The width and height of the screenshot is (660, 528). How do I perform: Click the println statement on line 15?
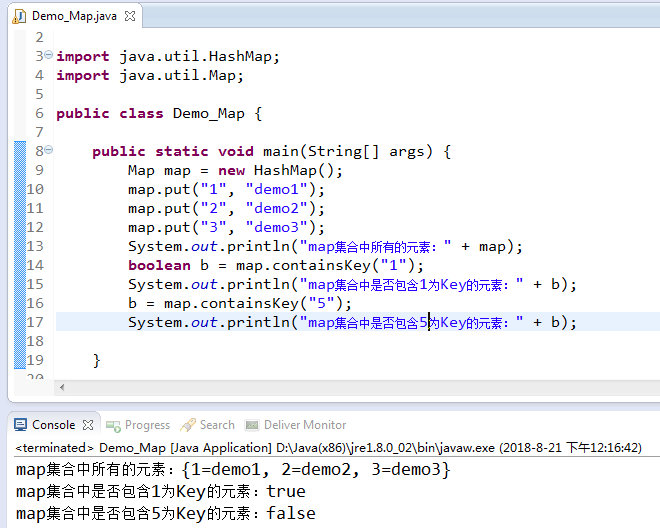coord(352,285)
